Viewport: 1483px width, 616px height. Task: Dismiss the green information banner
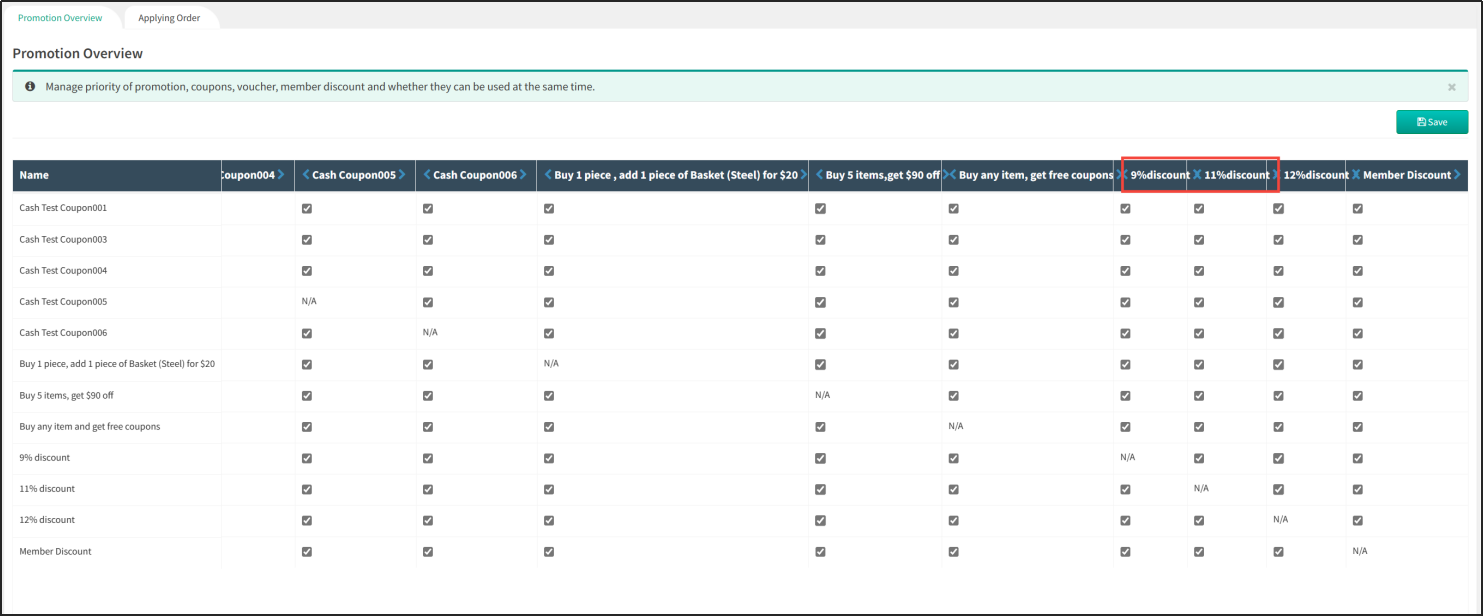pyautogui.click(x=1451, y=88)
